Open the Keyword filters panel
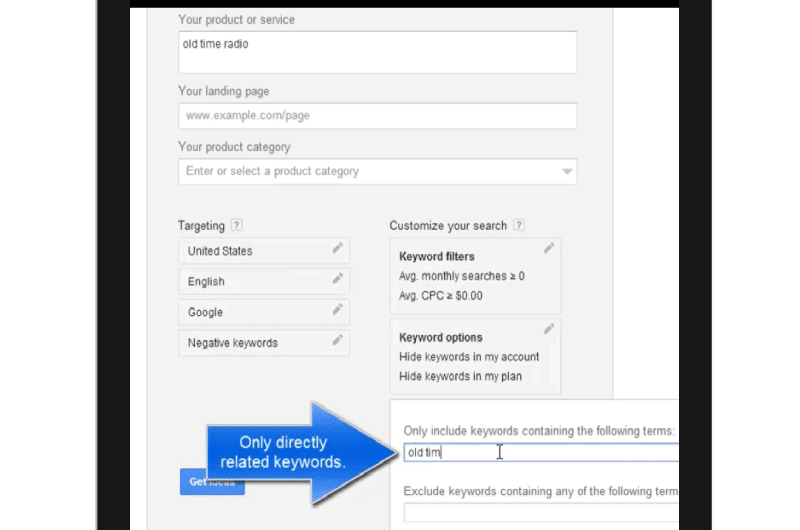 [476, 276]
